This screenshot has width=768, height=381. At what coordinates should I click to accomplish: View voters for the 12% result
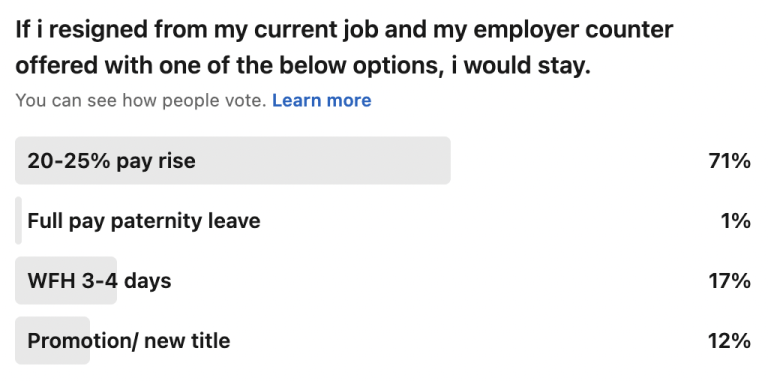(x=729, y=341)
